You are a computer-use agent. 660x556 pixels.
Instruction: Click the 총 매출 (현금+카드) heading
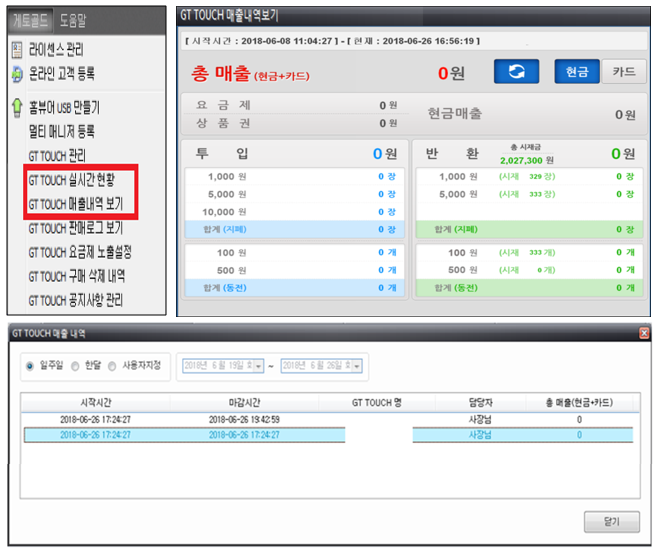pos(250,74)
